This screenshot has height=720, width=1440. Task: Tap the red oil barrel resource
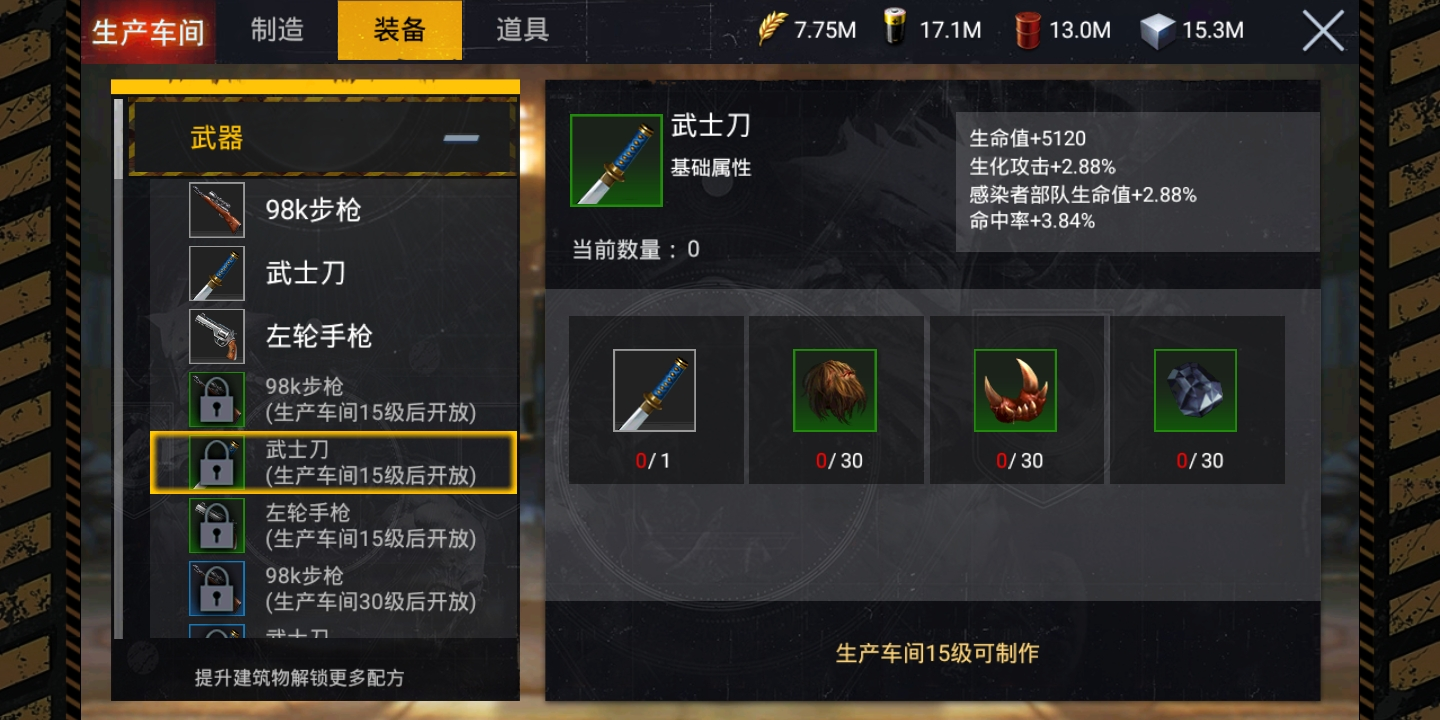[1027, 30]
